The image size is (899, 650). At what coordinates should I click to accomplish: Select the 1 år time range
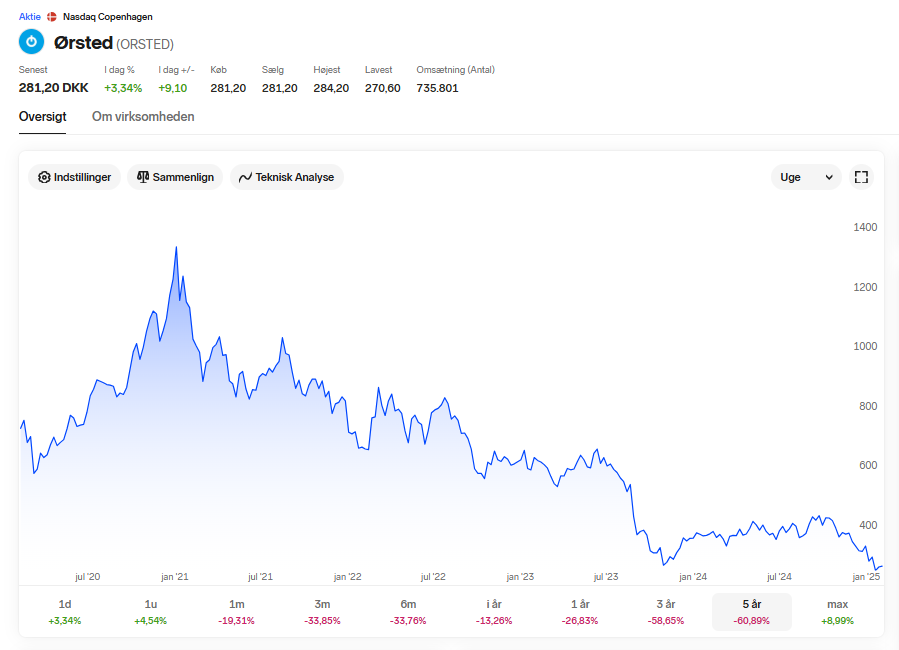coord(580,612)
